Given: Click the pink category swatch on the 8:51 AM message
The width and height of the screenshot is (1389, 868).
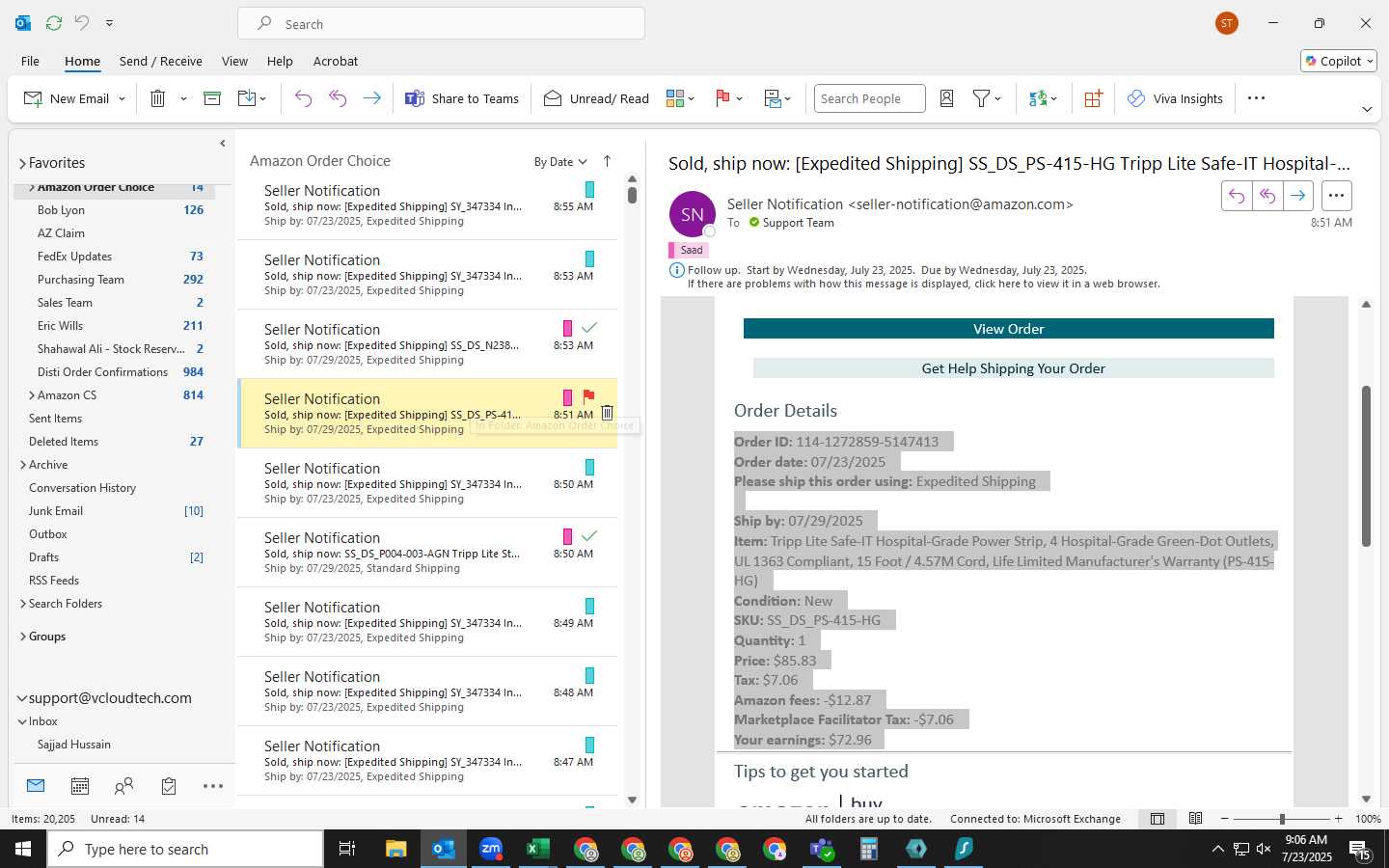Looking at the screenshot, I should (567, 397).
